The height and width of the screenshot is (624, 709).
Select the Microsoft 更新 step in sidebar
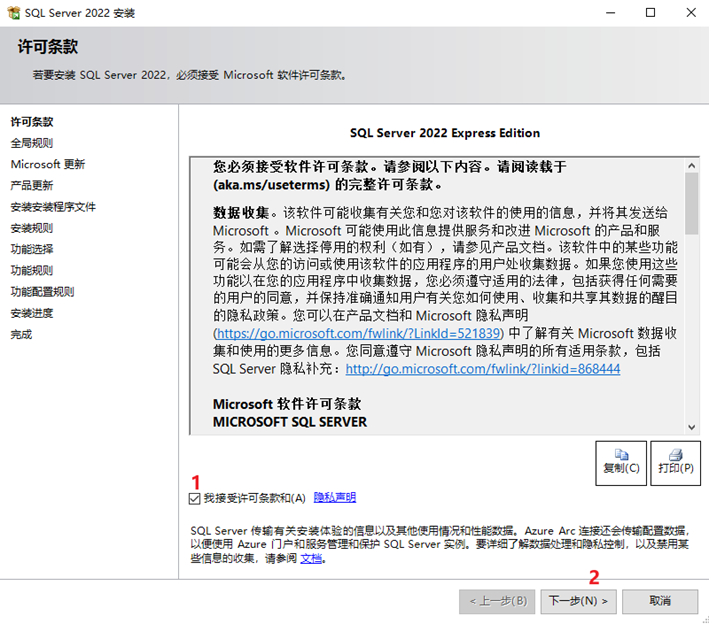point(48,164)
